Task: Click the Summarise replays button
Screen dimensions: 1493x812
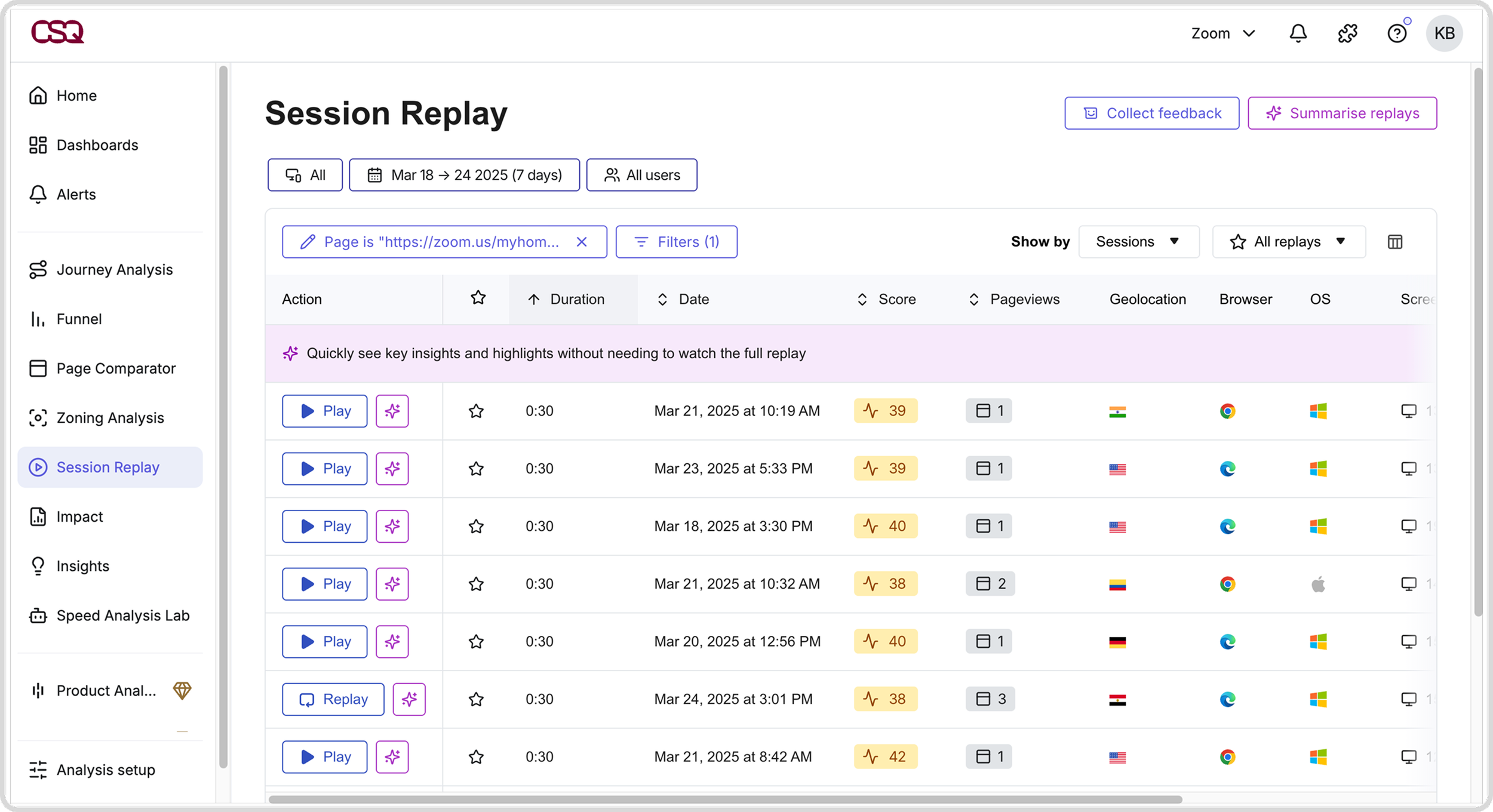Action: (x=1342, y=113)
